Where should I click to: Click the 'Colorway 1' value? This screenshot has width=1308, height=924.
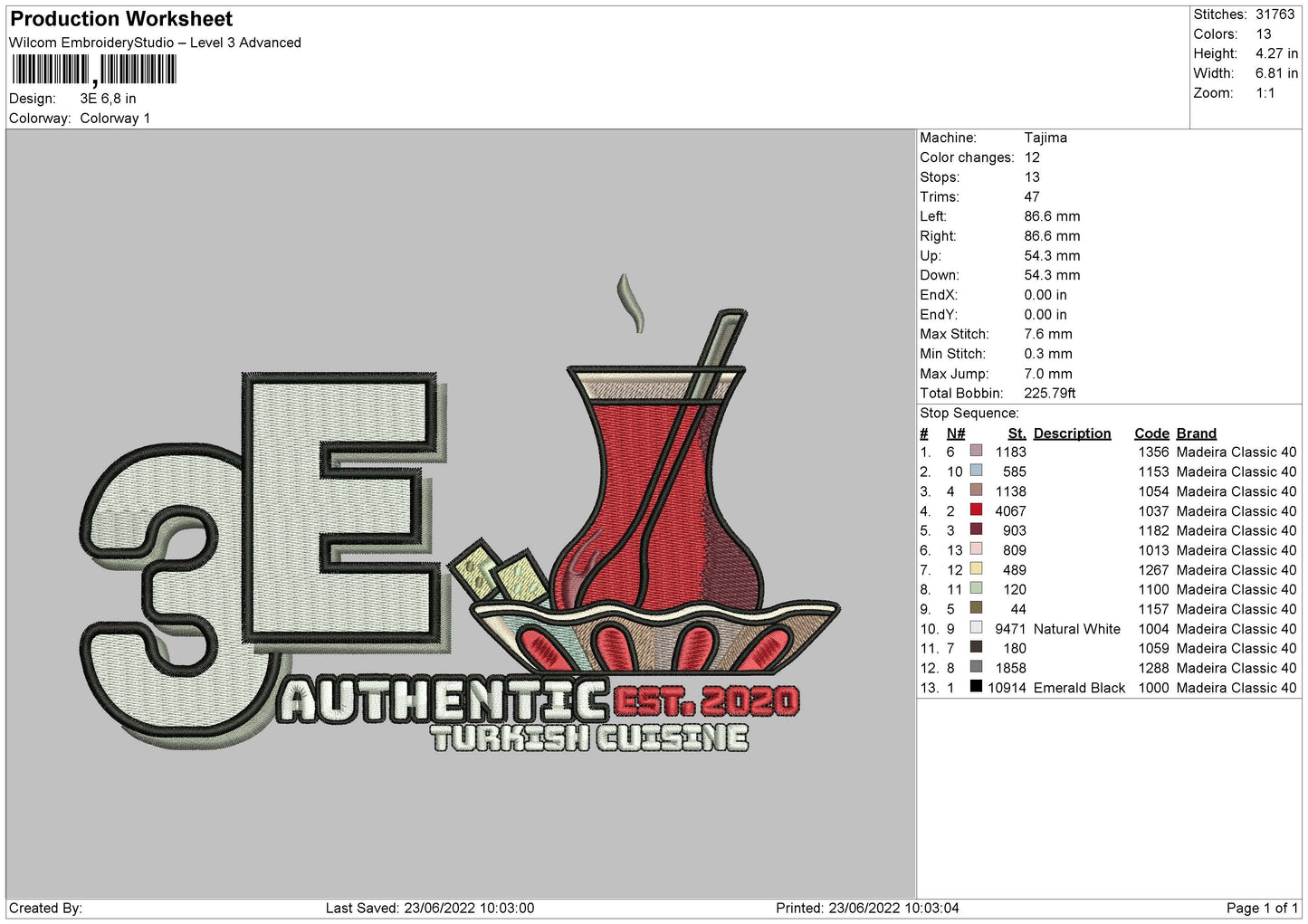coord(115,119)
